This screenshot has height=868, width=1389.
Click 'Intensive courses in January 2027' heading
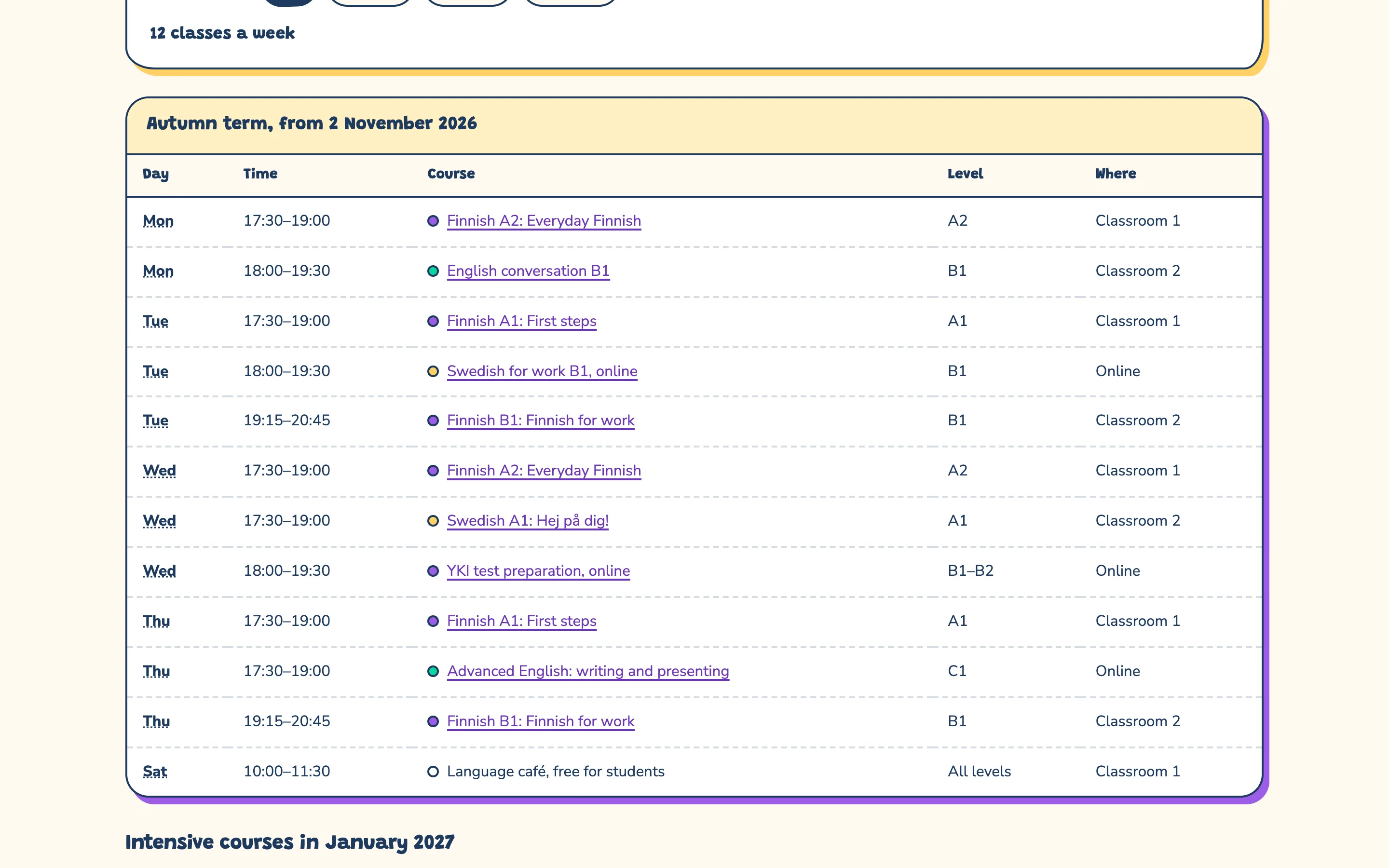click(x=290, y=841)
